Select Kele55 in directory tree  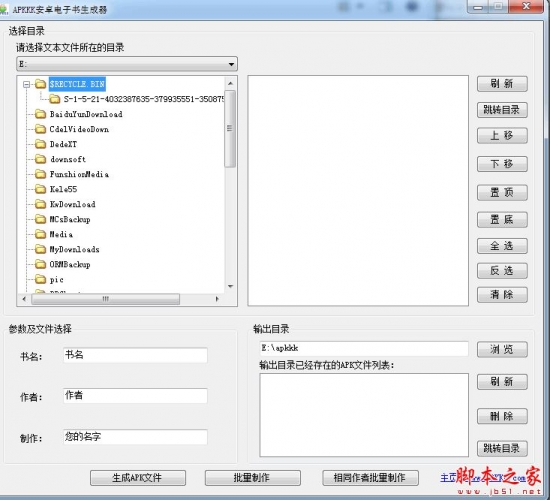tap(63, 189)
